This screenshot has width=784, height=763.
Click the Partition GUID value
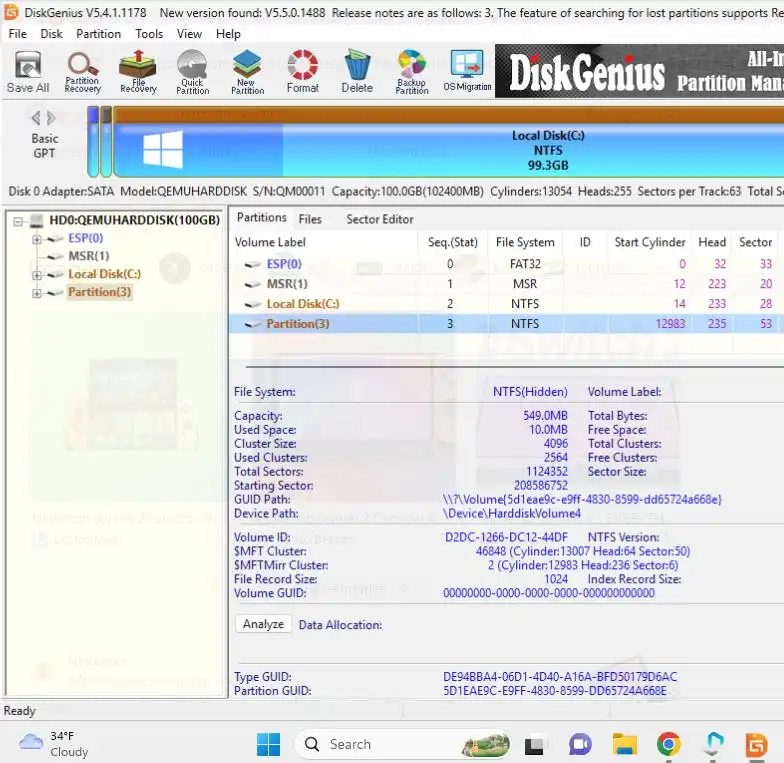pyautogui.click(x=555, y=690)
